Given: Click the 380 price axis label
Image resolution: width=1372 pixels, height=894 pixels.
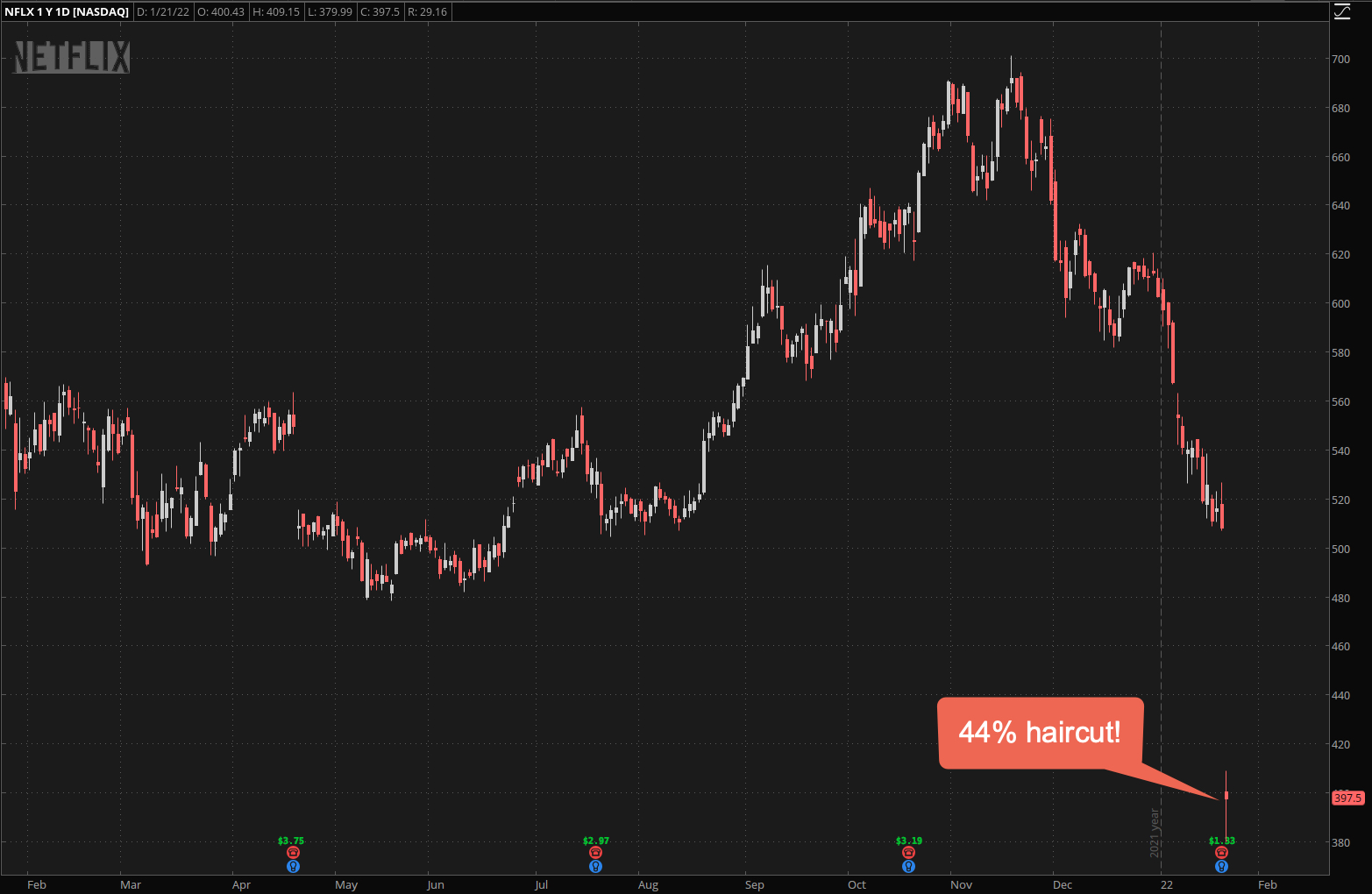Looking at the screenshot, I should click(x=1340, y=843).
